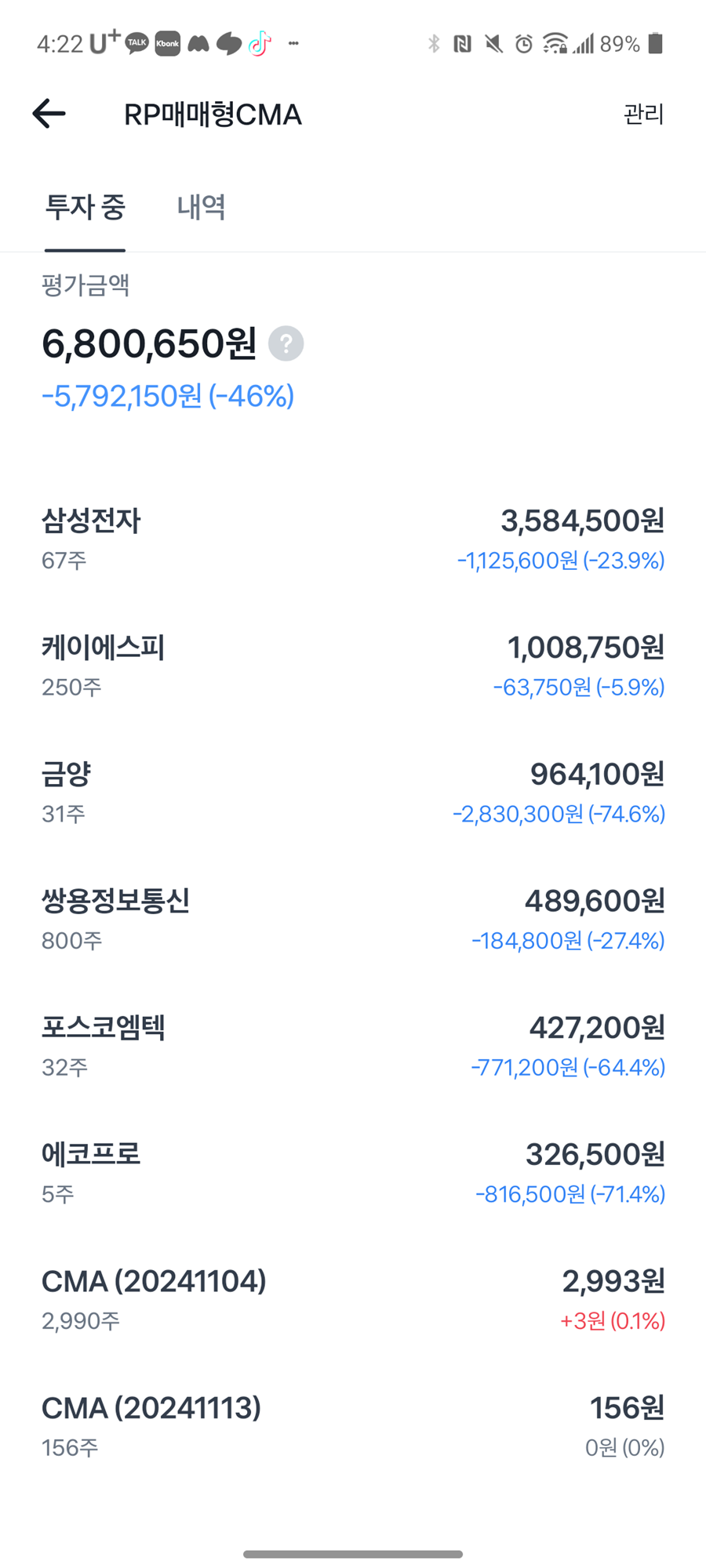The height and width of the screenshot is (1568, 706).
Task: Tap the question mark help icon
Action: point(286,343)
